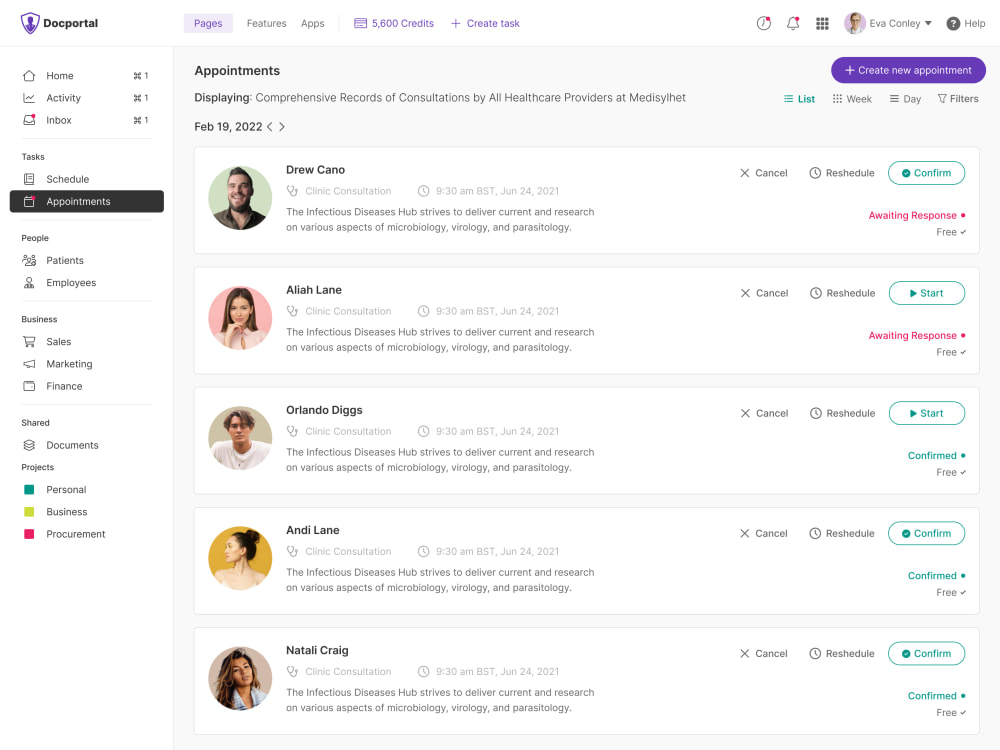Select the Day view

pos(905,99)
